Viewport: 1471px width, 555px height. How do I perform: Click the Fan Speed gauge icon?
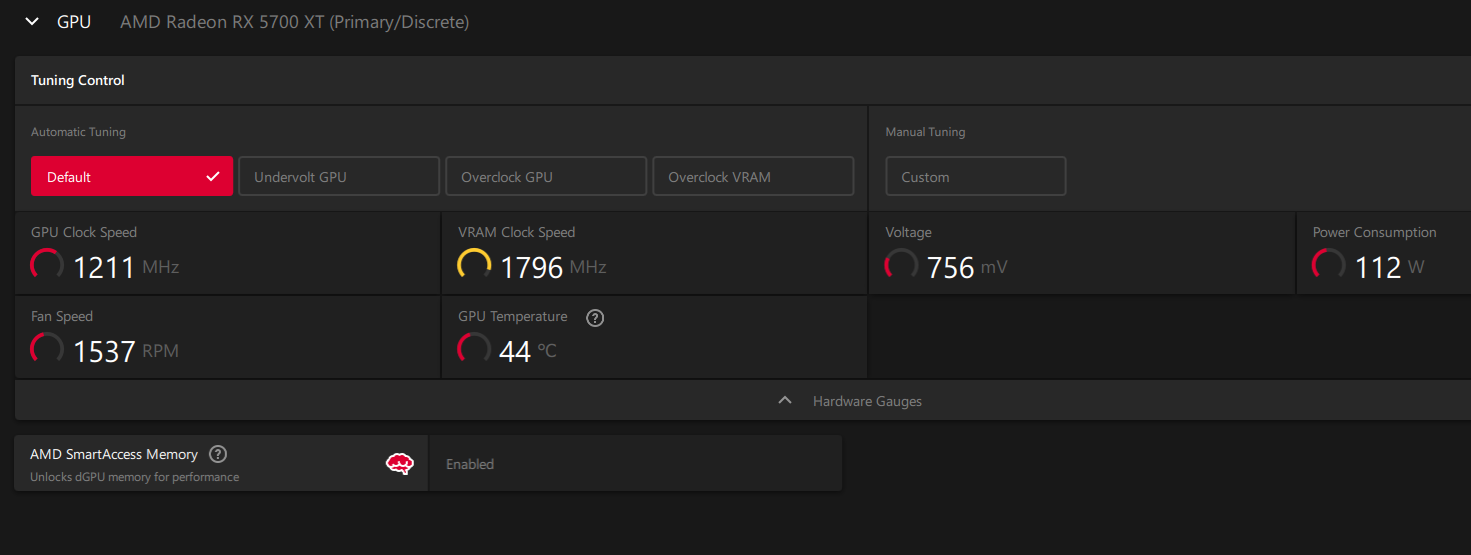[x=48, y=349]
